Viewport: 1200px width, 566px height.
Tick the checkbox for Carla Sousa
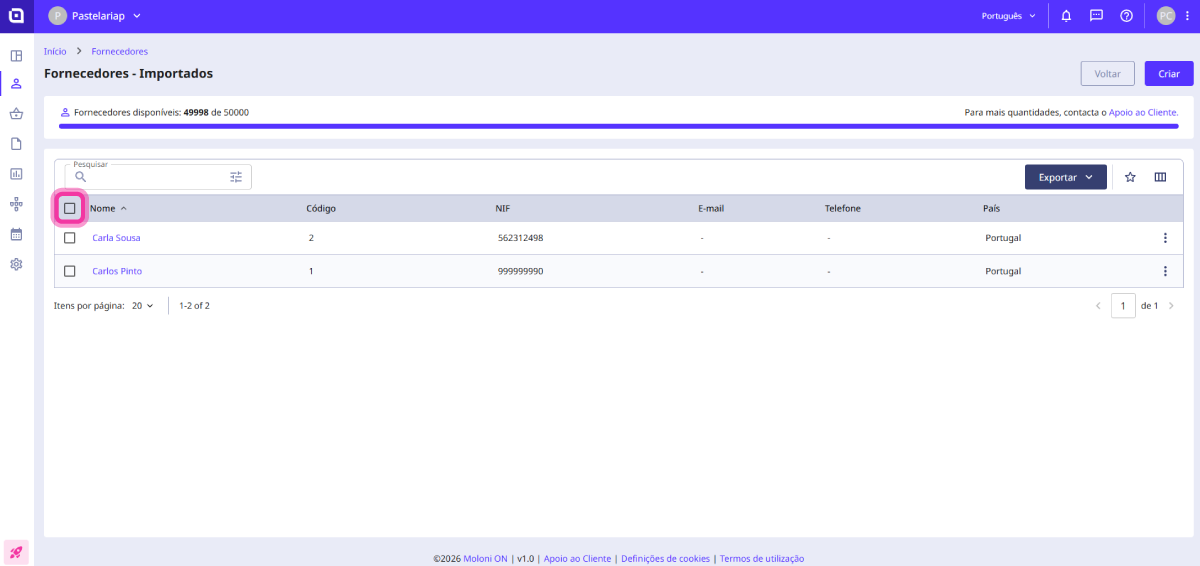[70, 238]
